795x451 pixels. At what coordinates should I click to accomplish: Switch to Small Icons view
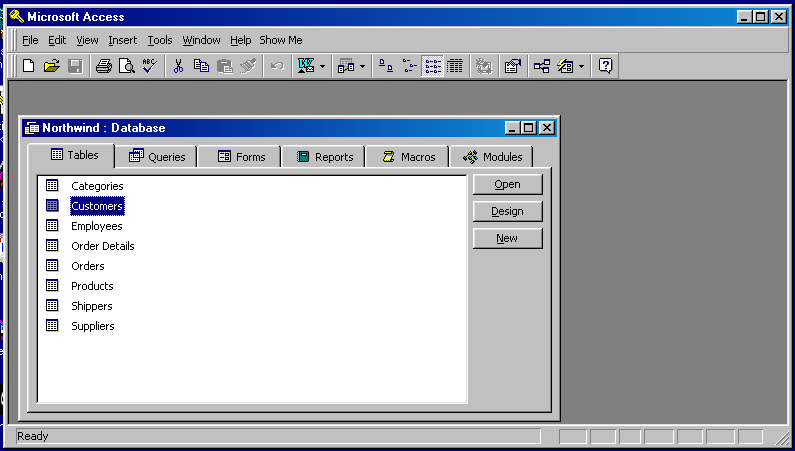pyautogui.click(x=409, y=66)
